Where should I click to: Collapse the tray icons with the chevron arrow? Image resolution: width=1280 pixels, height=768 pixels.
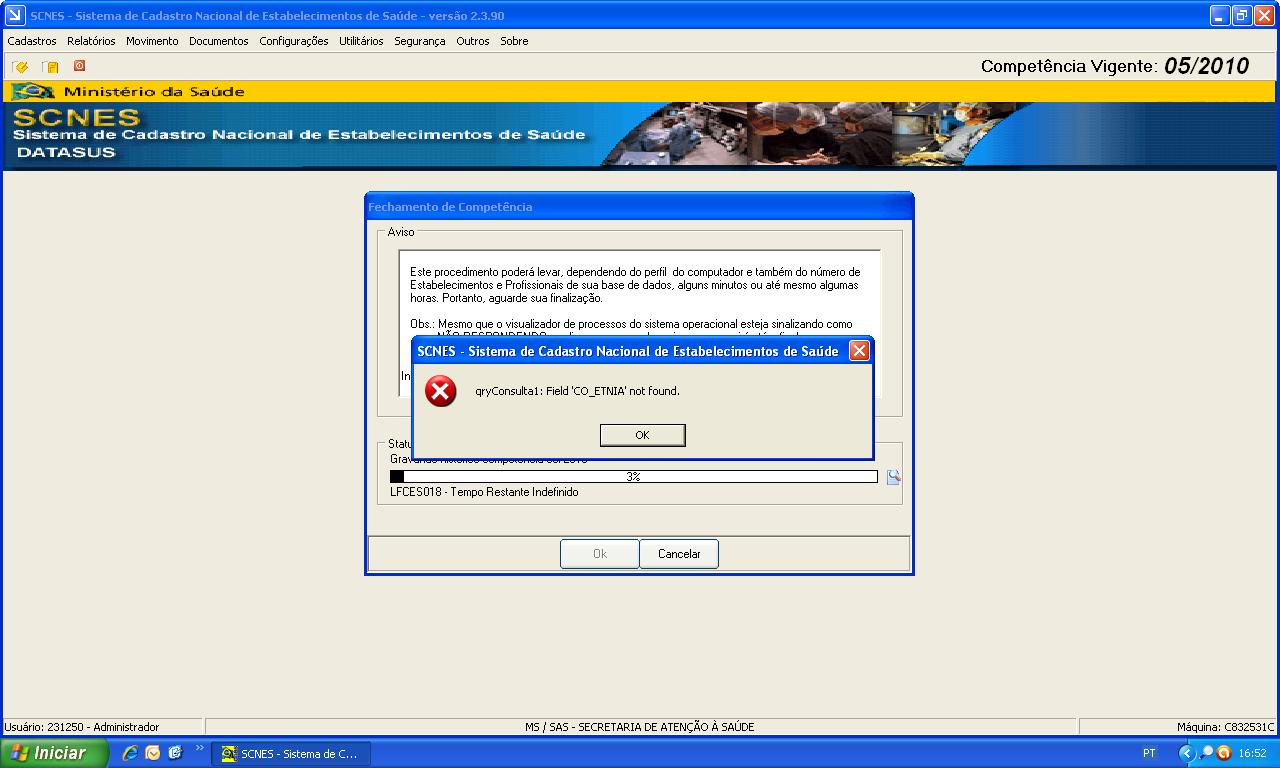1187,753
